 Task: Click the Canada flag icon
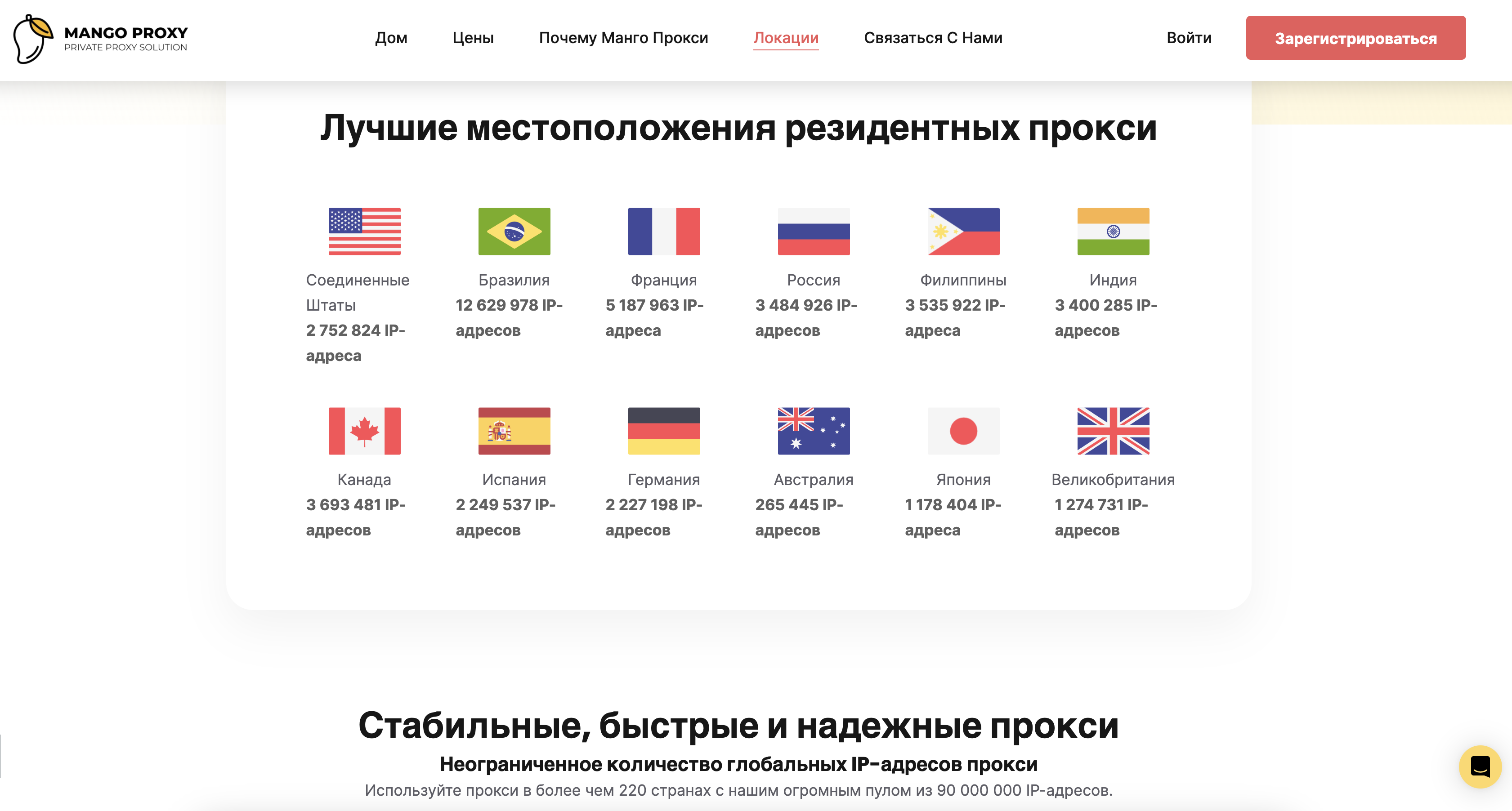pos(364,431)
